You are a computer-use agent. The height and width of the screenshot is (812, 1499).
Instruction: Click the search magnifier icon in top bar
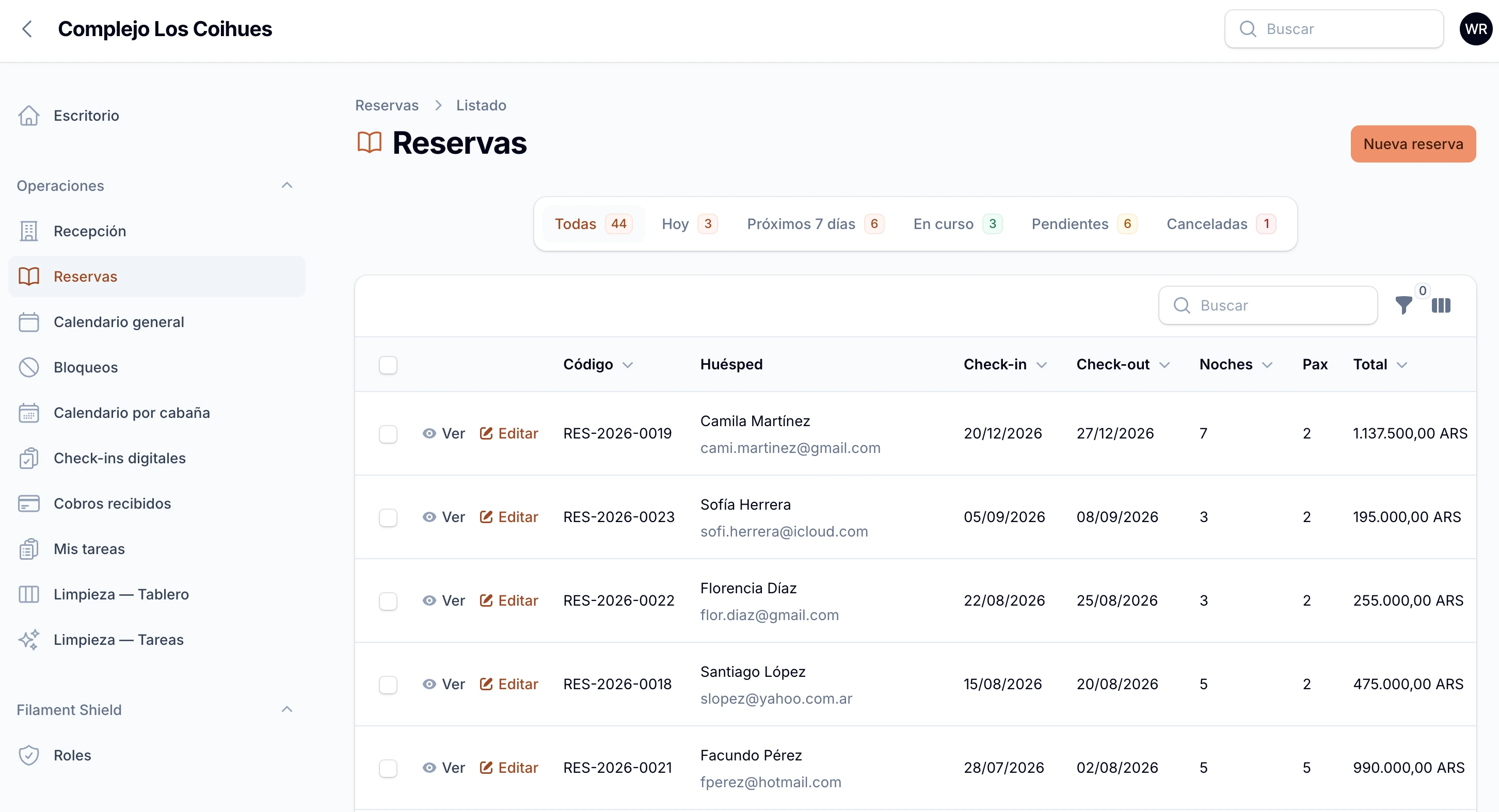[1248, 29]
